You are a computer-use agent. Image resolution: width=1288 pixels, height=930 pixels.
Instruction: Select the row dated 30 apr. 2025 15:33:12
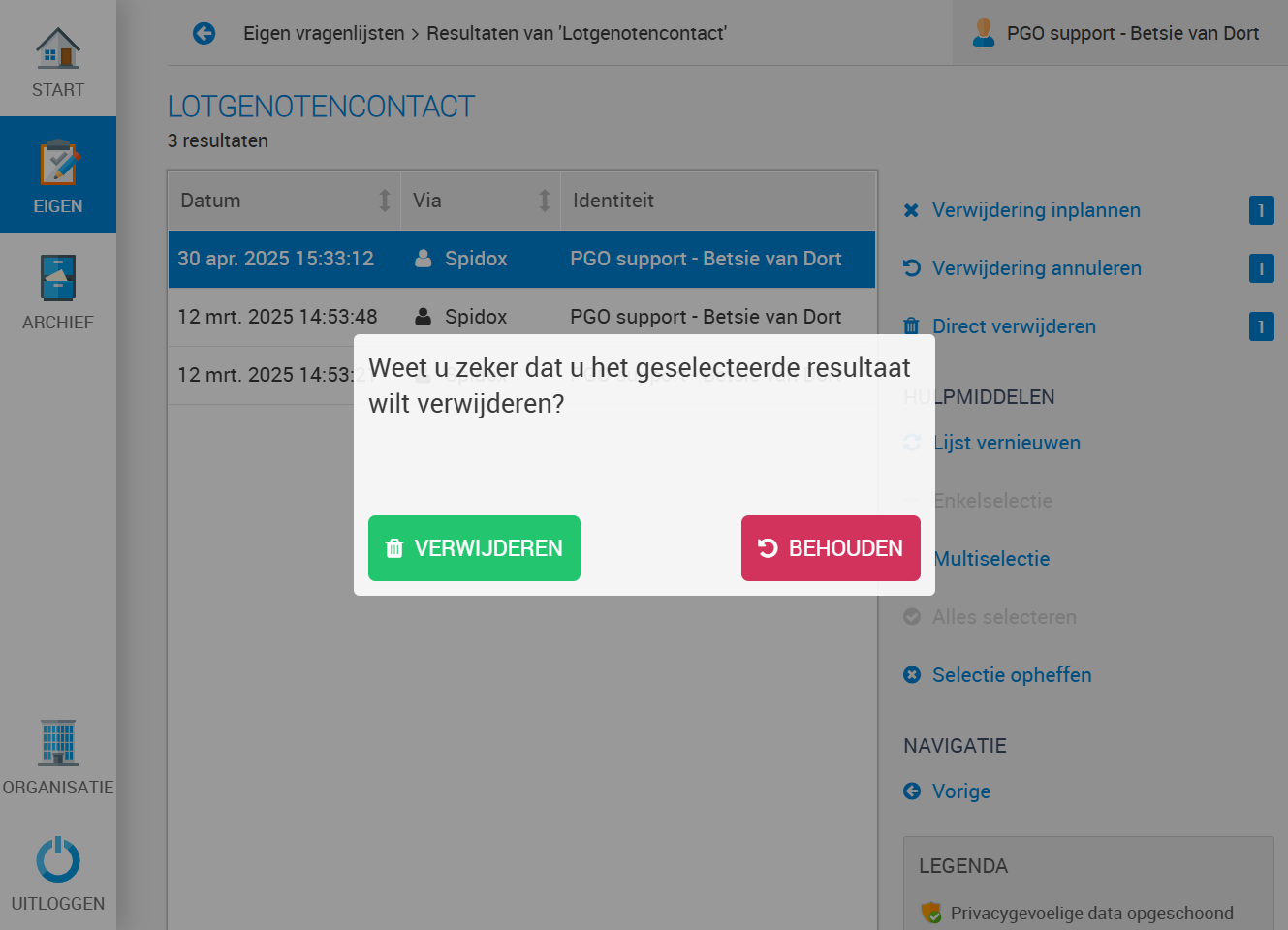click(521, 259)
